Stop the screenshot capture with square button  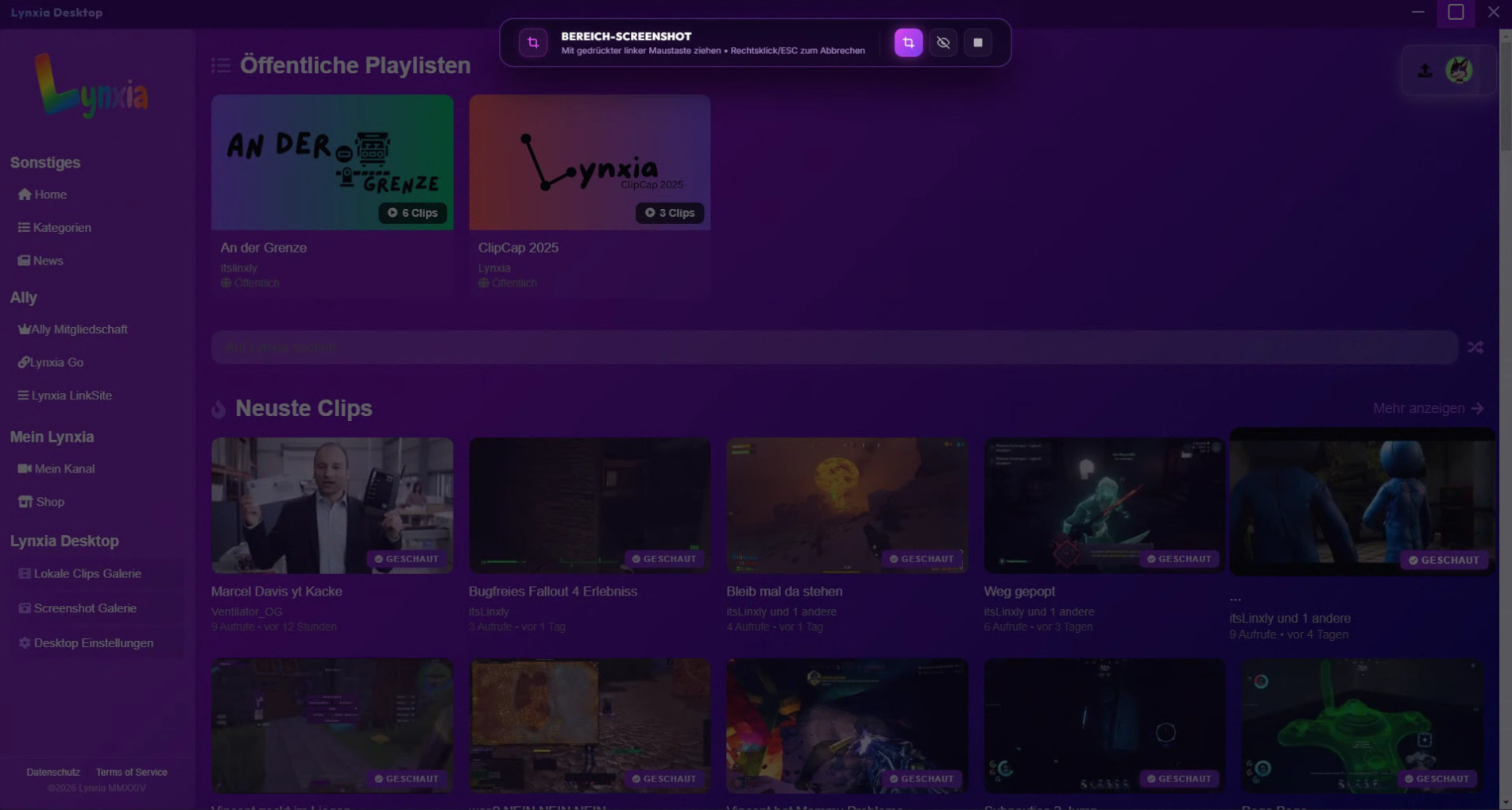pyautogui.click(x=978, y=43)
